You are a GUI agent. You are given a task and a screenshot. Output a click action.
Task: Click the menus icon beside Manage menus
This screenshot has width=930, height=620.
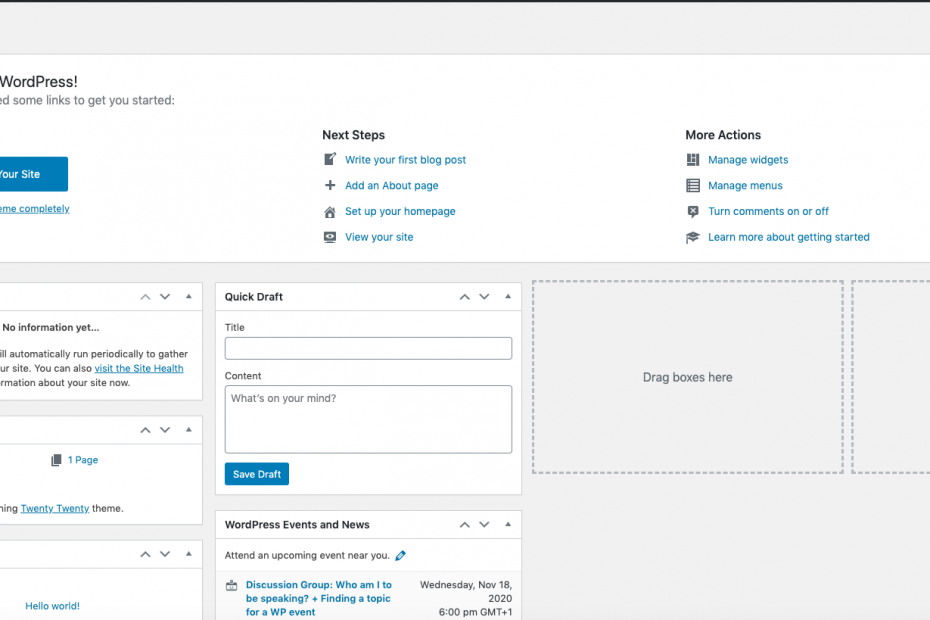693,186
